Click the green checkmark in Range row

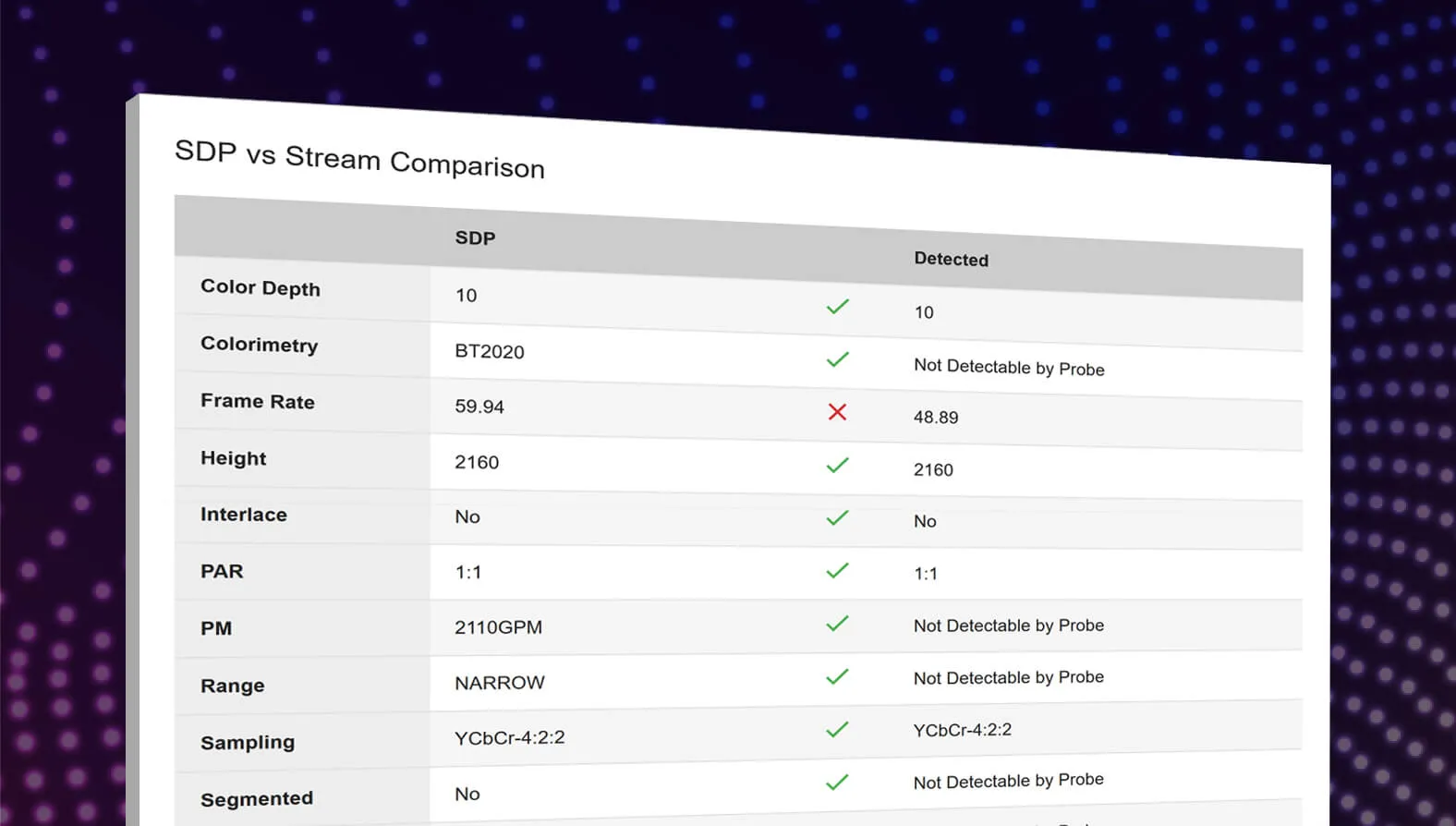(x=837, y=677)
